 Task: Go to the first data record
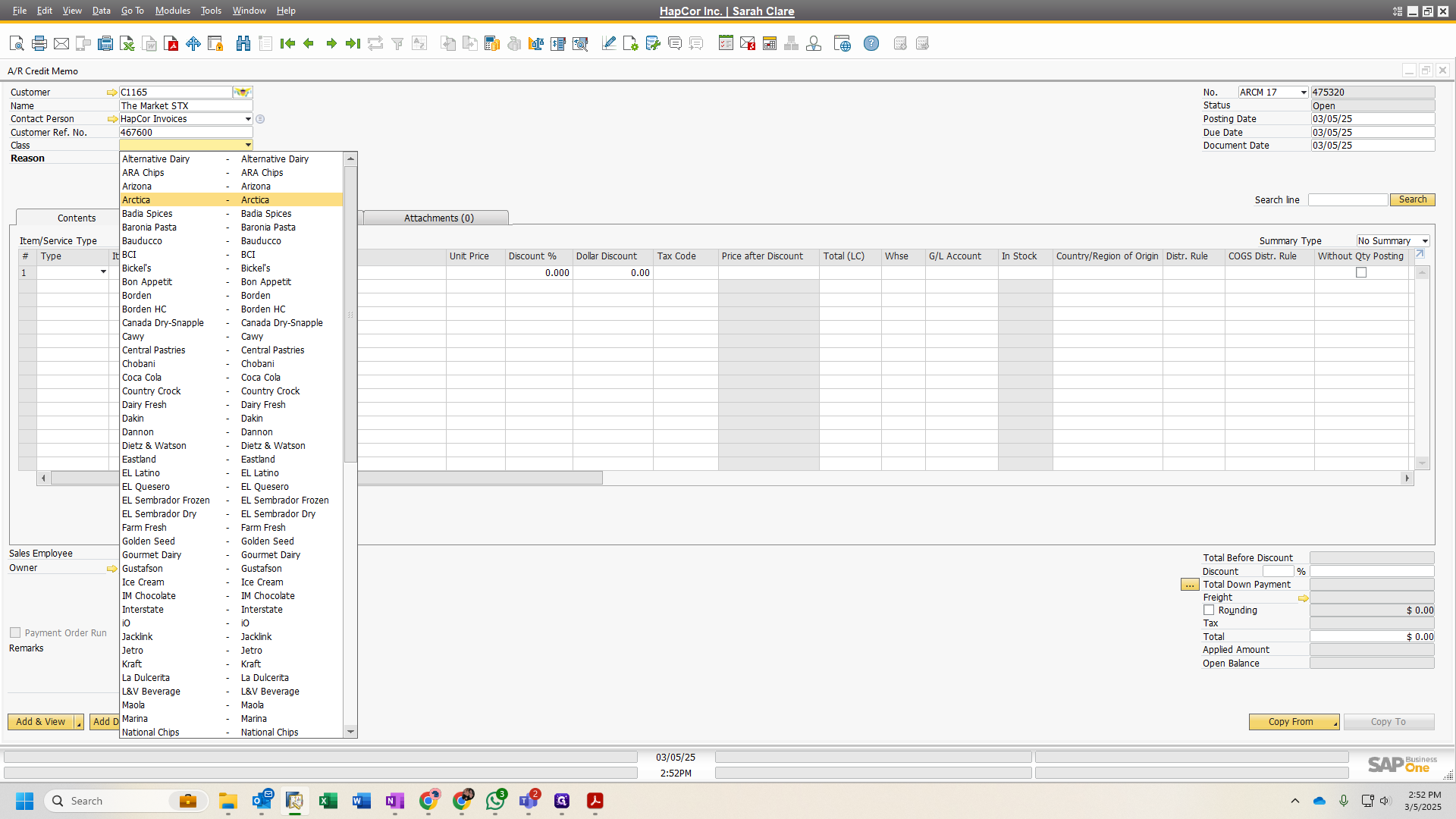[287, 44]
